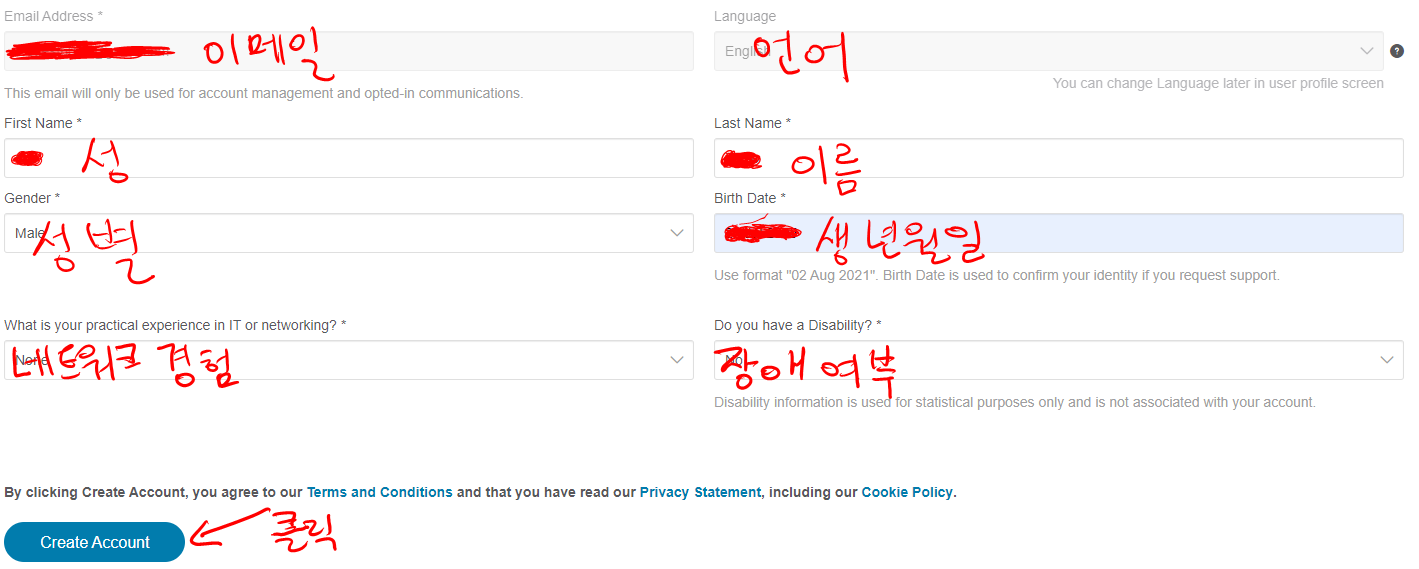Screen dimensions: 1419x569
Task: Click the "Last Name *" field label
Action: click(x=753, y=123)
